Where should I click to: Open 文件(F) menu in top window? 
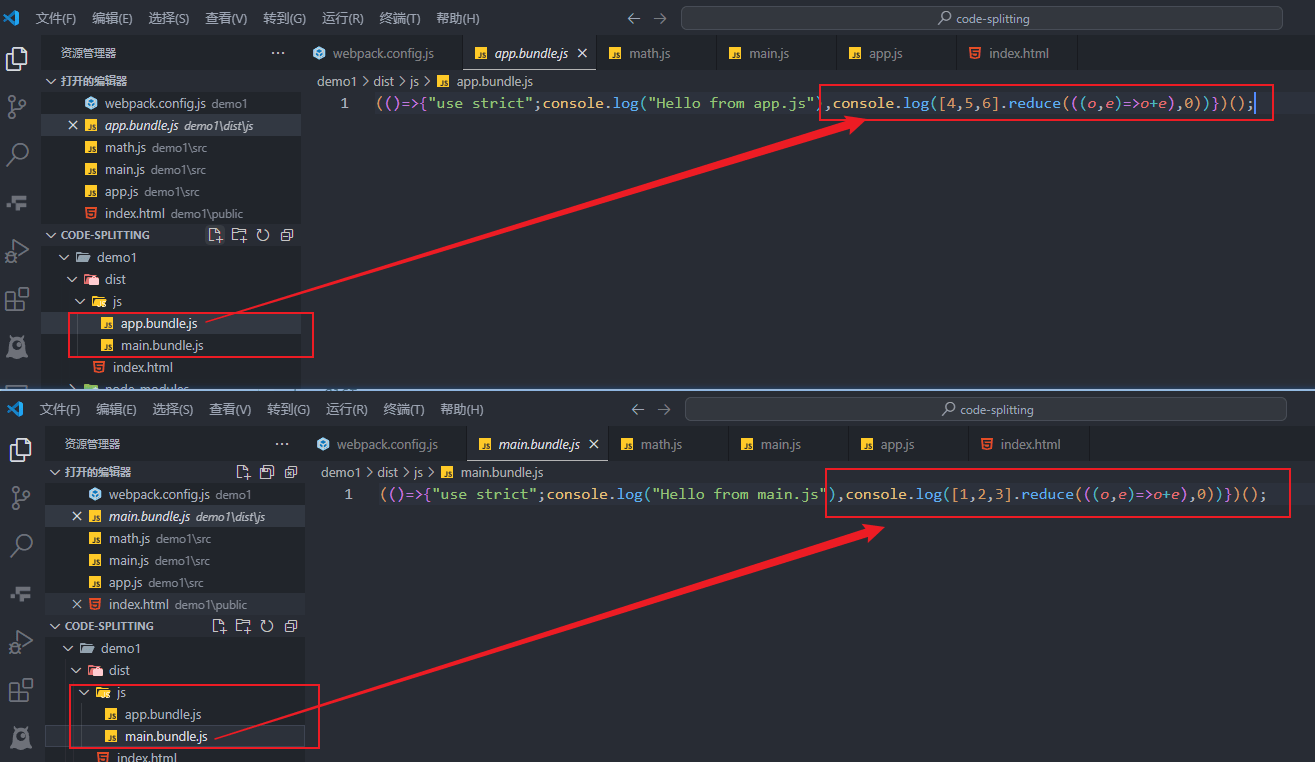pos(56,19)
